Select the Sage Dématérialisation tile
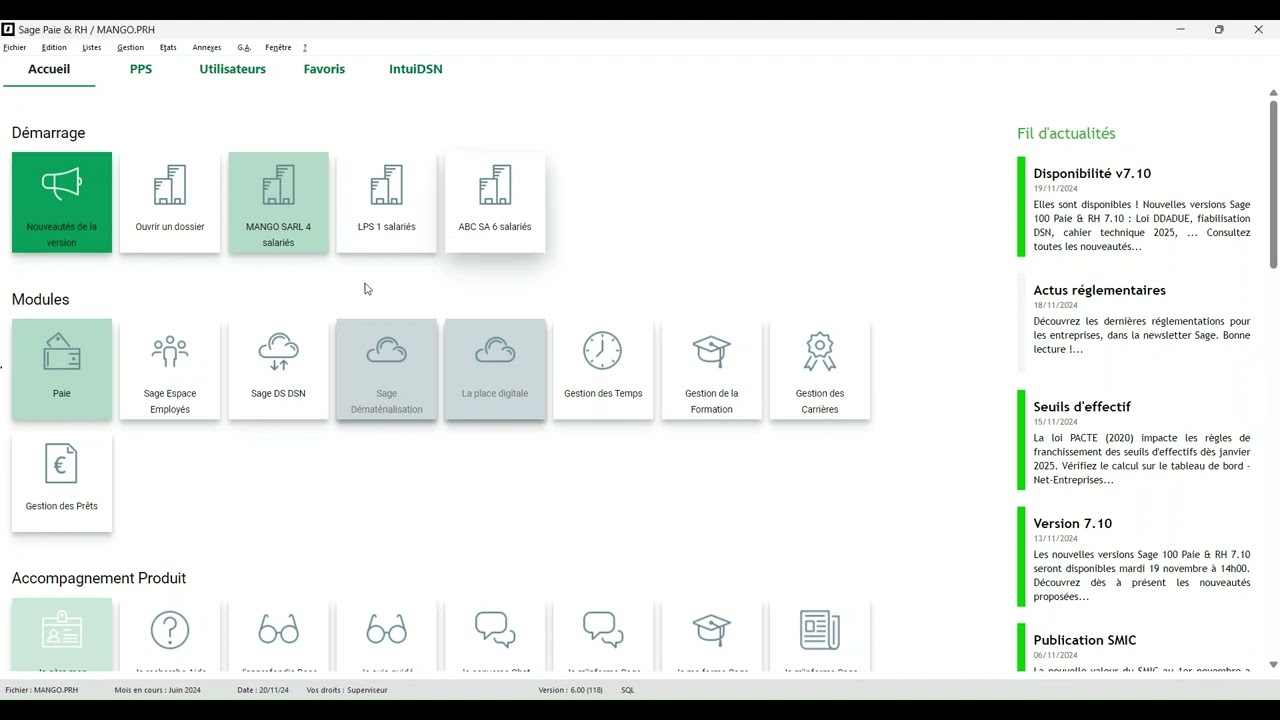The image size is (1280, 720). click(x=387, y=369)
